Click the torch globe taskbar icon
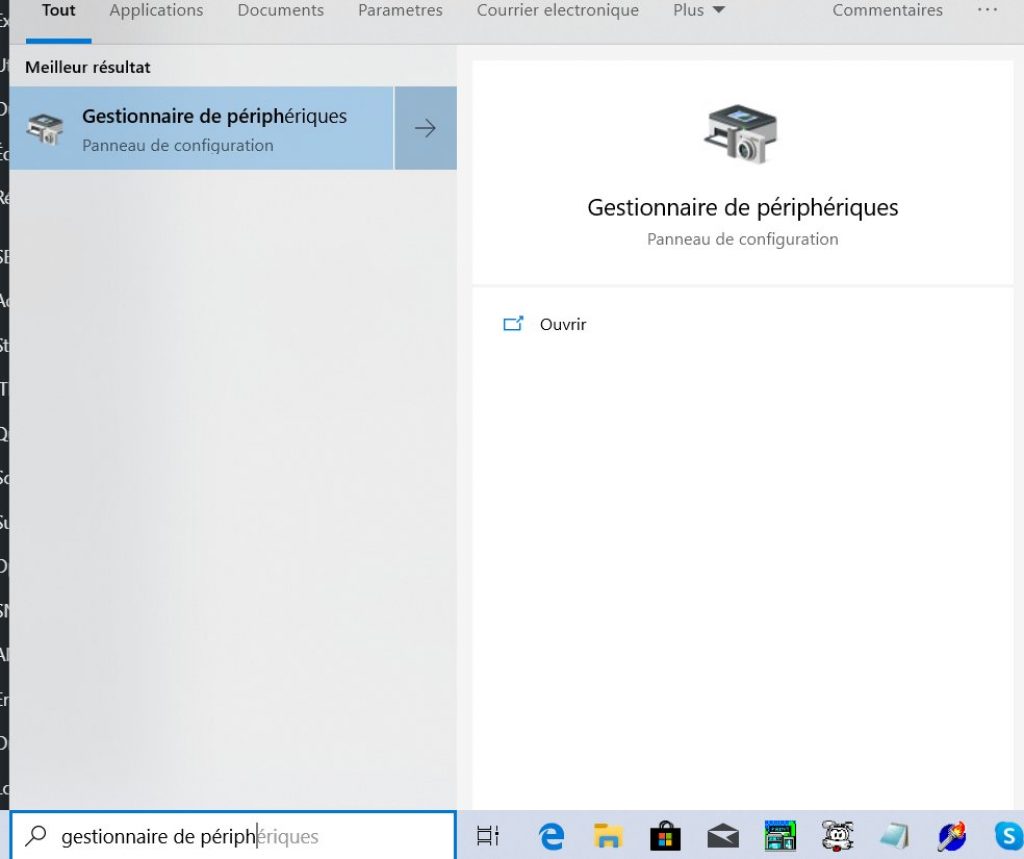1024x859 pixels. pos(951,836)
